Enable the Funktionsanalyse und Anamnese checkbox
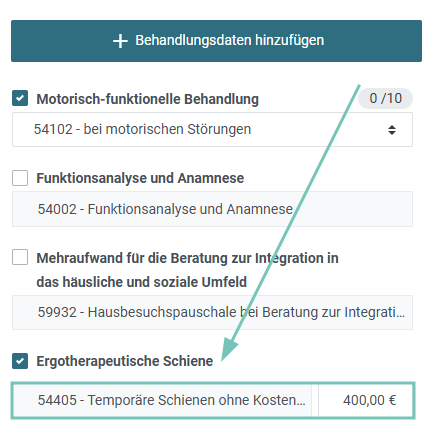 pos(20,178)
